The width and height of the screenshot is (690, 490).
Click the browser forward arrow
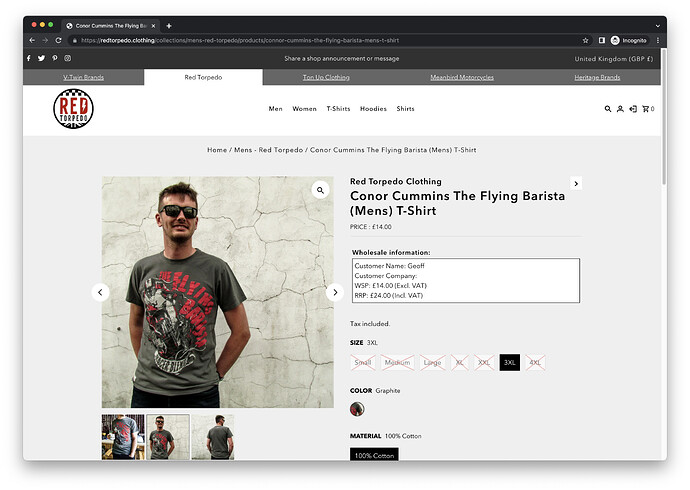pos(45,40)
